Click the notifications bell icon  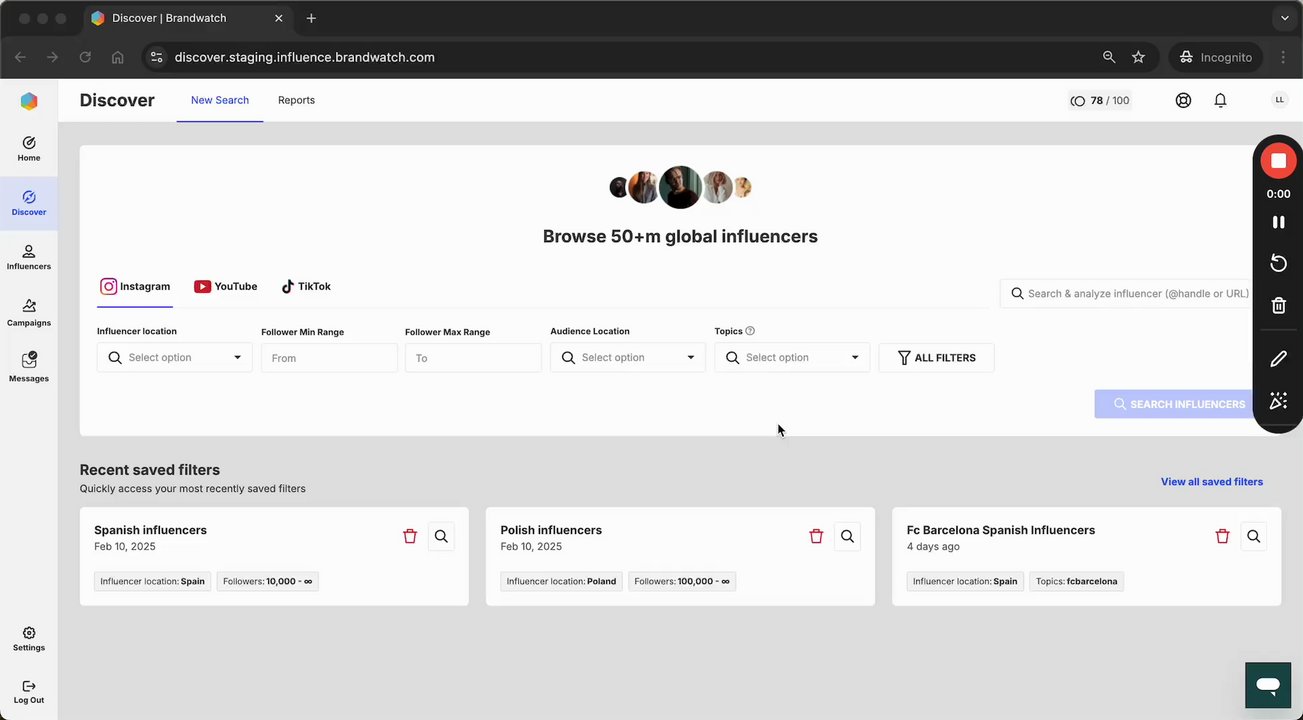click(1220, 100)
